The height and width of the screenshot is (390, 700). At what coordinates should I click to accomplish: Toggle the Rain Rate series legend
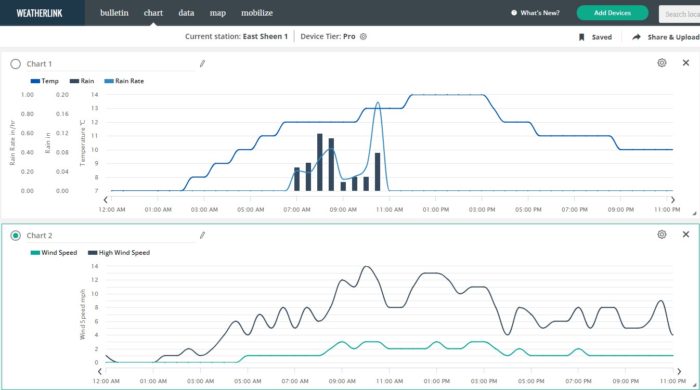124,81
